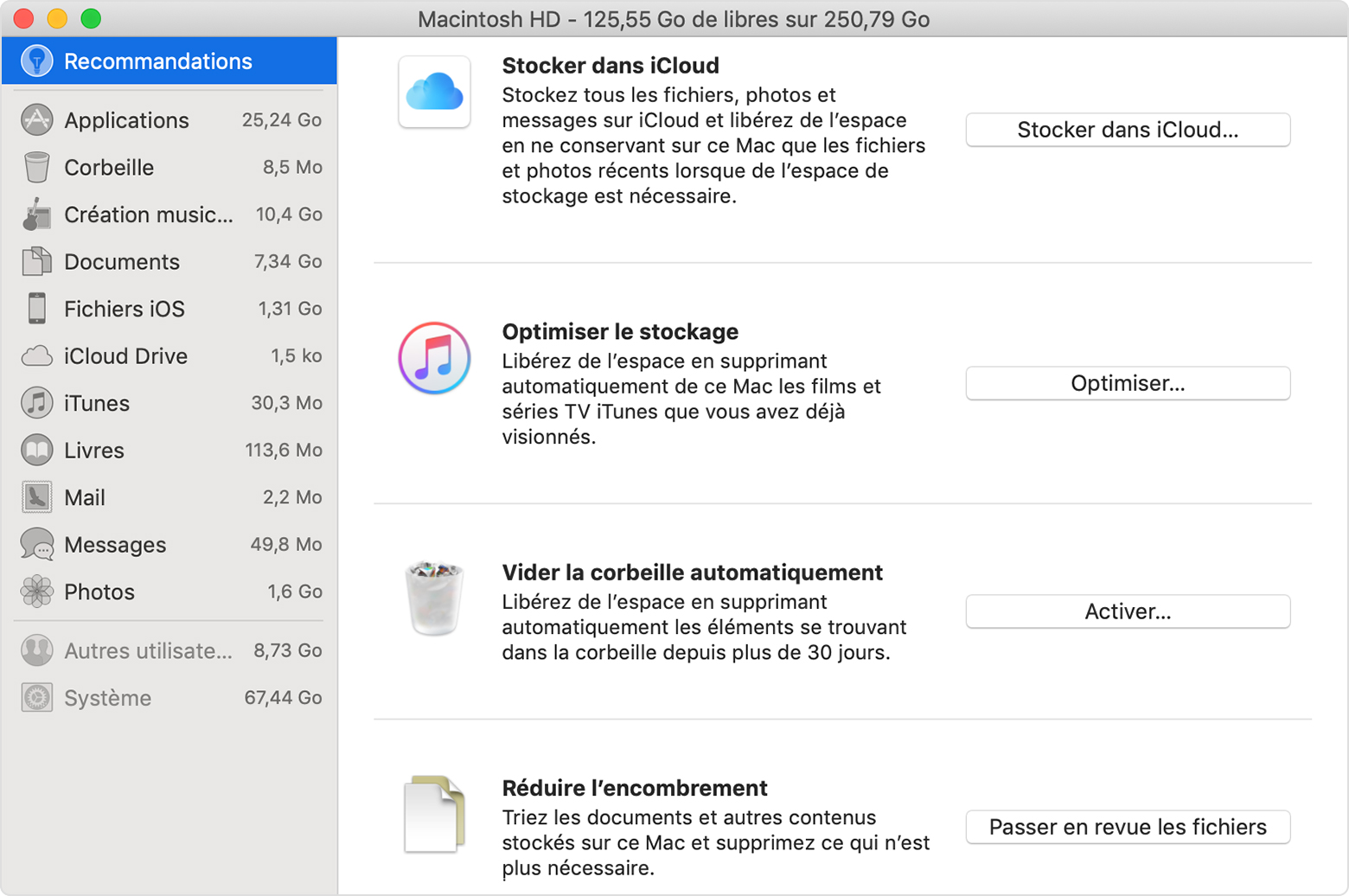Click the 25,24 Go size value
This screenshot has width=1349, height=896.
tap(282, 120)
